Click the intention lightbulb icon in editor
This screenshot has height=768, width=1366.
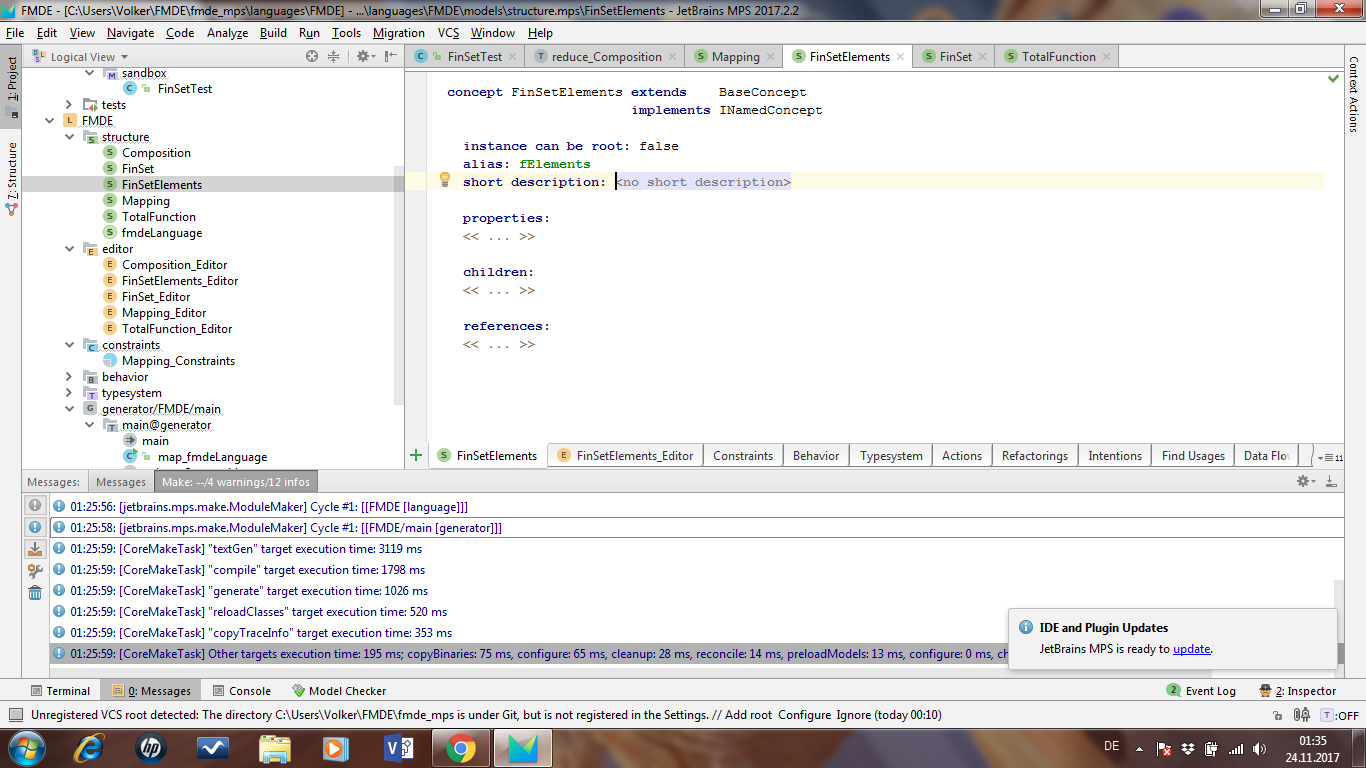click(x=446, y=180)
